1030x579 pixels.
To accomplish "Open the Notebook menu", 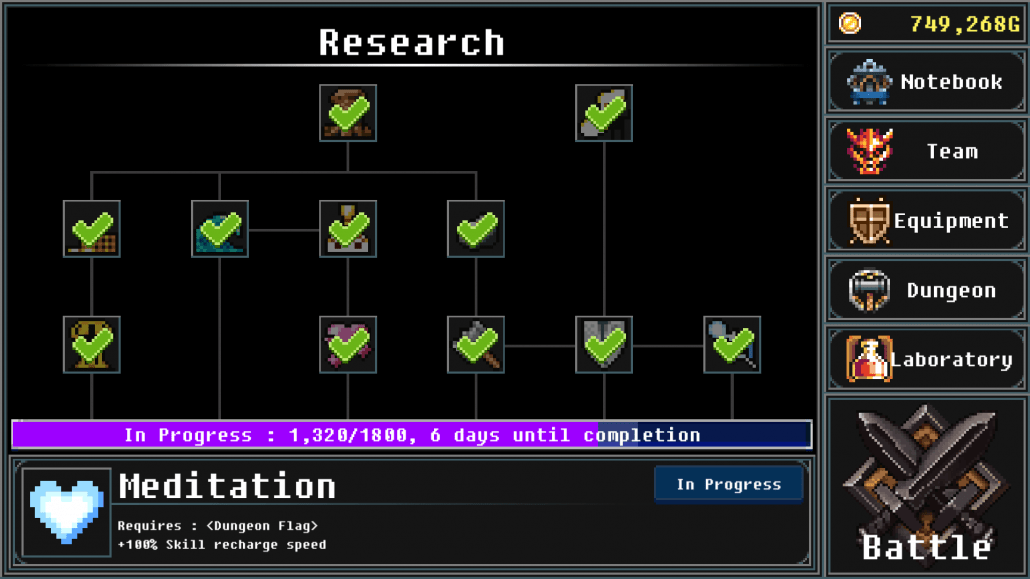I will pos(927,82).
